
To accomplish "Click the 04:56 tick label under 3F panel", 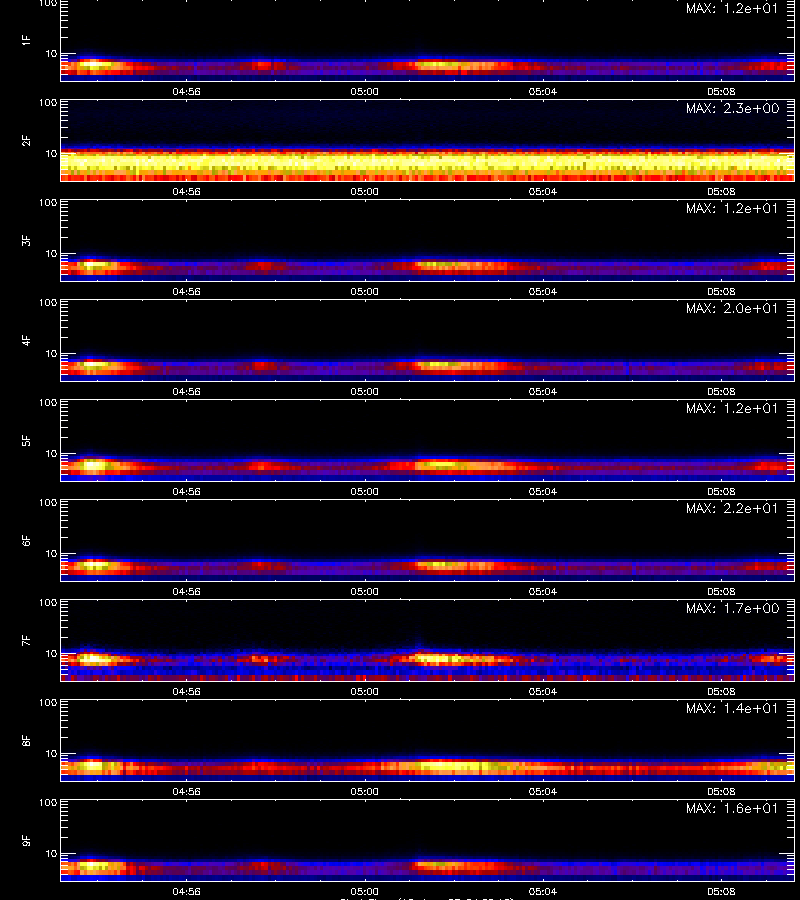I will coord(187,291).
